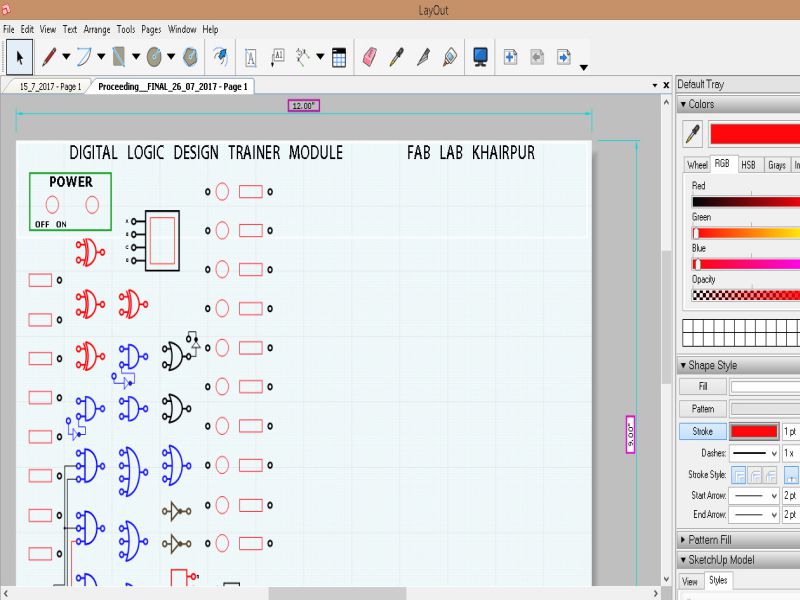The width and height of the screenshot is (800, 600).
Task: Pick the Arc drawing tool
Action: [x=85, y=57]
